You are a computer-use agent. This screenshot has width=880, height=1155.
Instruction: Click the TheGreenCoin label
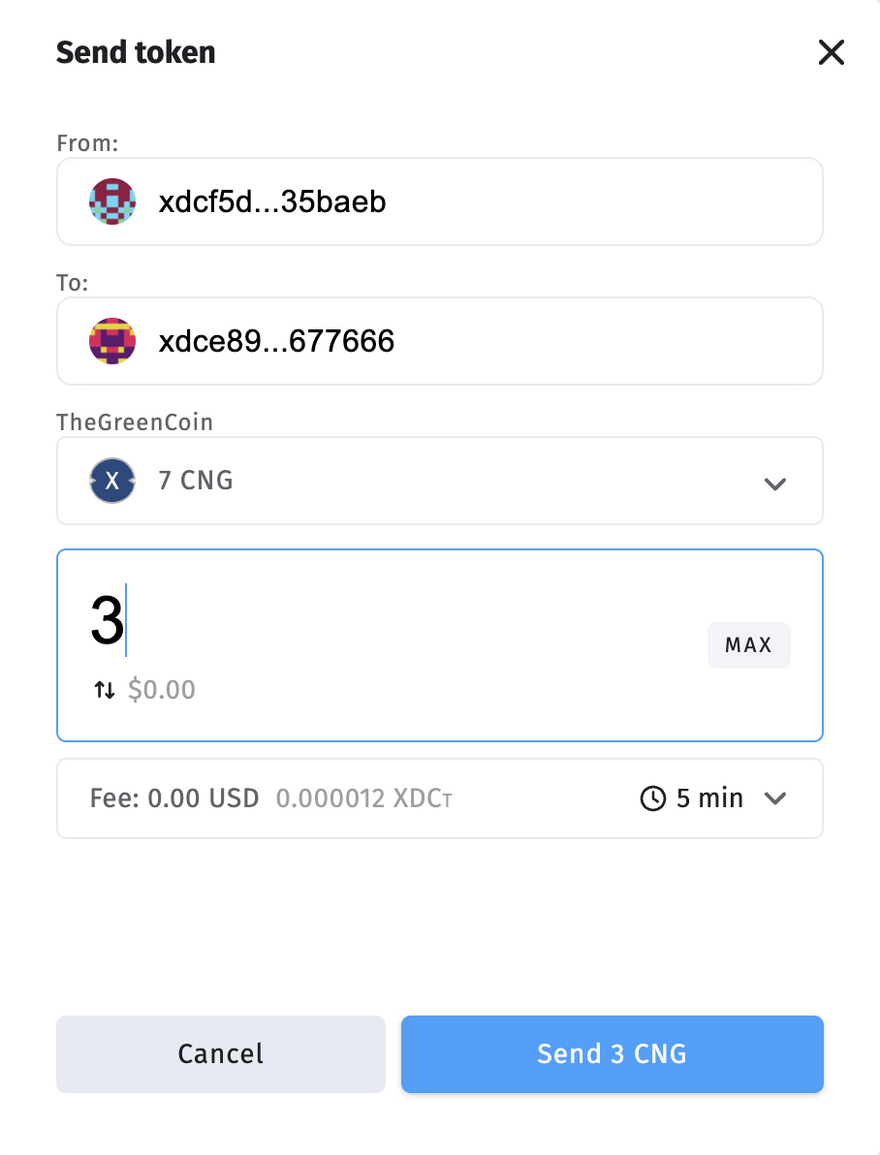coord(135,422)
